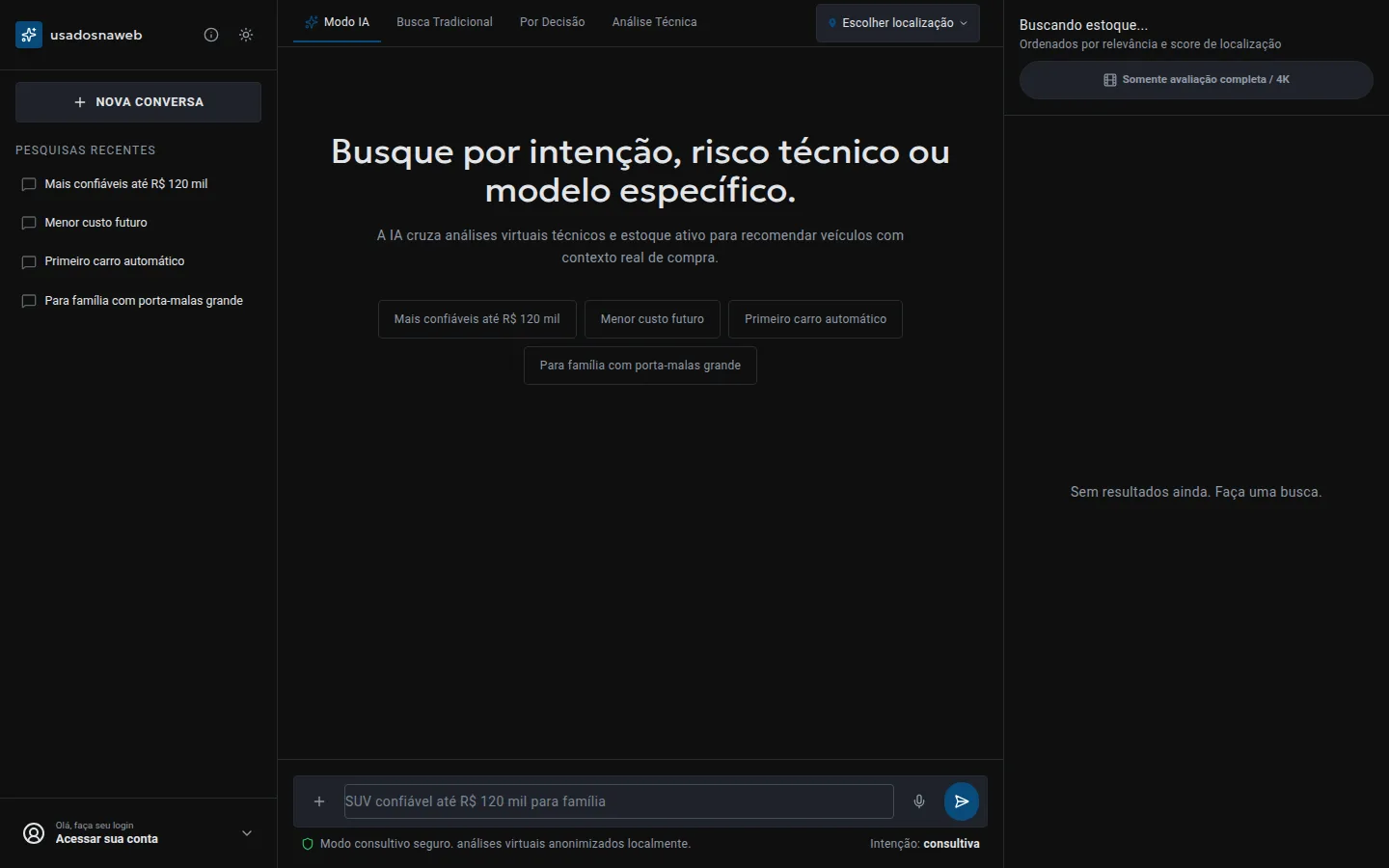Click the Buscando estoque... heading

(x=1083, y=25)
